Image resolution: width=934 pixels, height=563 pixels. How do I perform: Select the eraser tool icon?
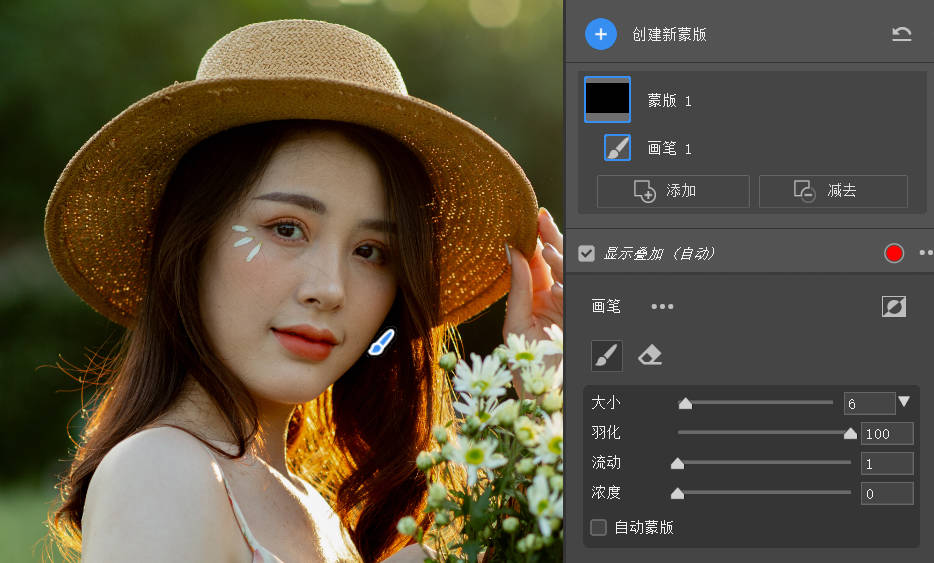[650, 355]
